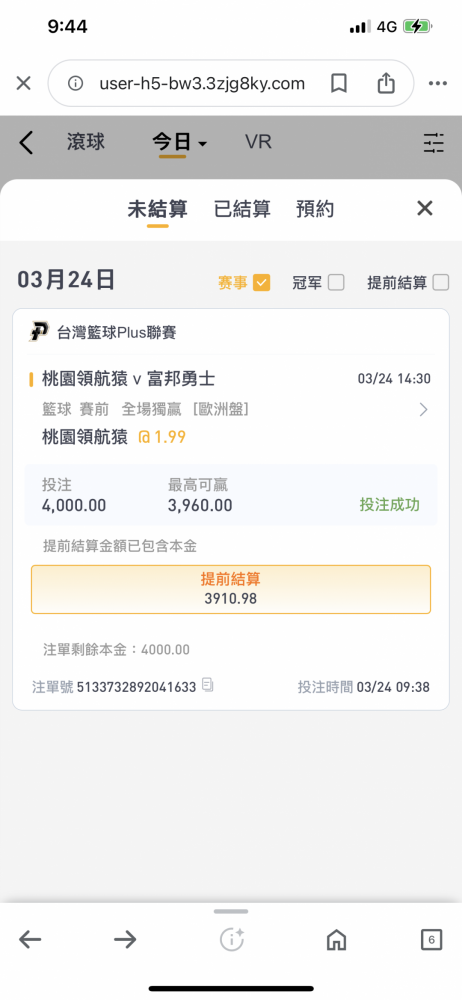Tap the orange 提前結算 3910.98 button
Image resolution: width=462 pixels, height=1000 pixels.
231,589
